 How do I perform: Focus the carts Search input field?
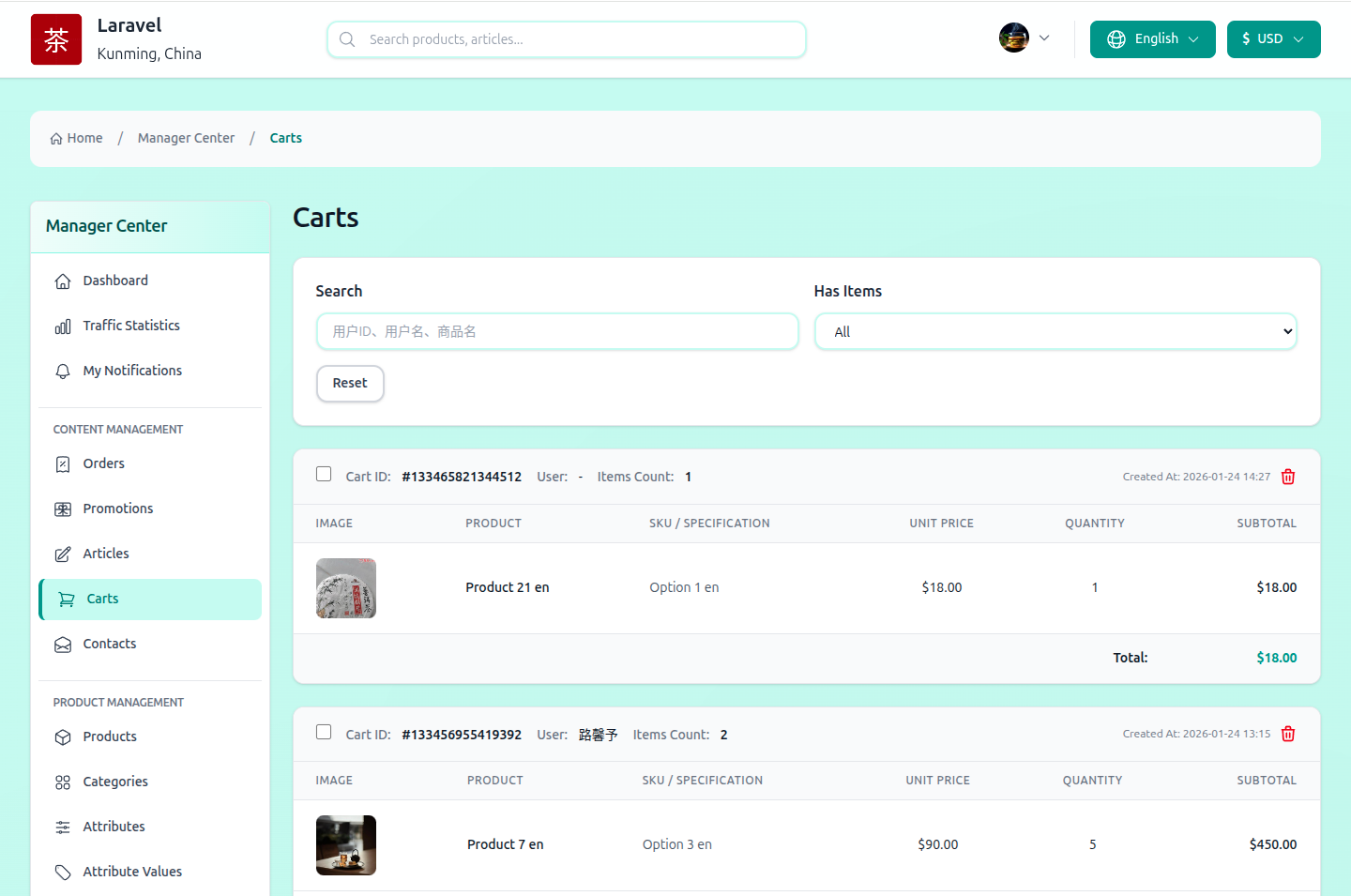click(557, 331)
